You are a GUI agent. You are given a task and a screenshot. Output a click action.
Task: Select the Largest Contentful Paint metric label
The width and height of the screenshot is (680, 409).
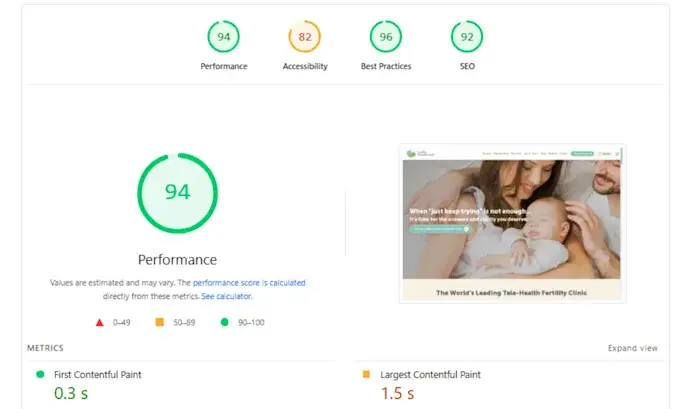[430, 375]
